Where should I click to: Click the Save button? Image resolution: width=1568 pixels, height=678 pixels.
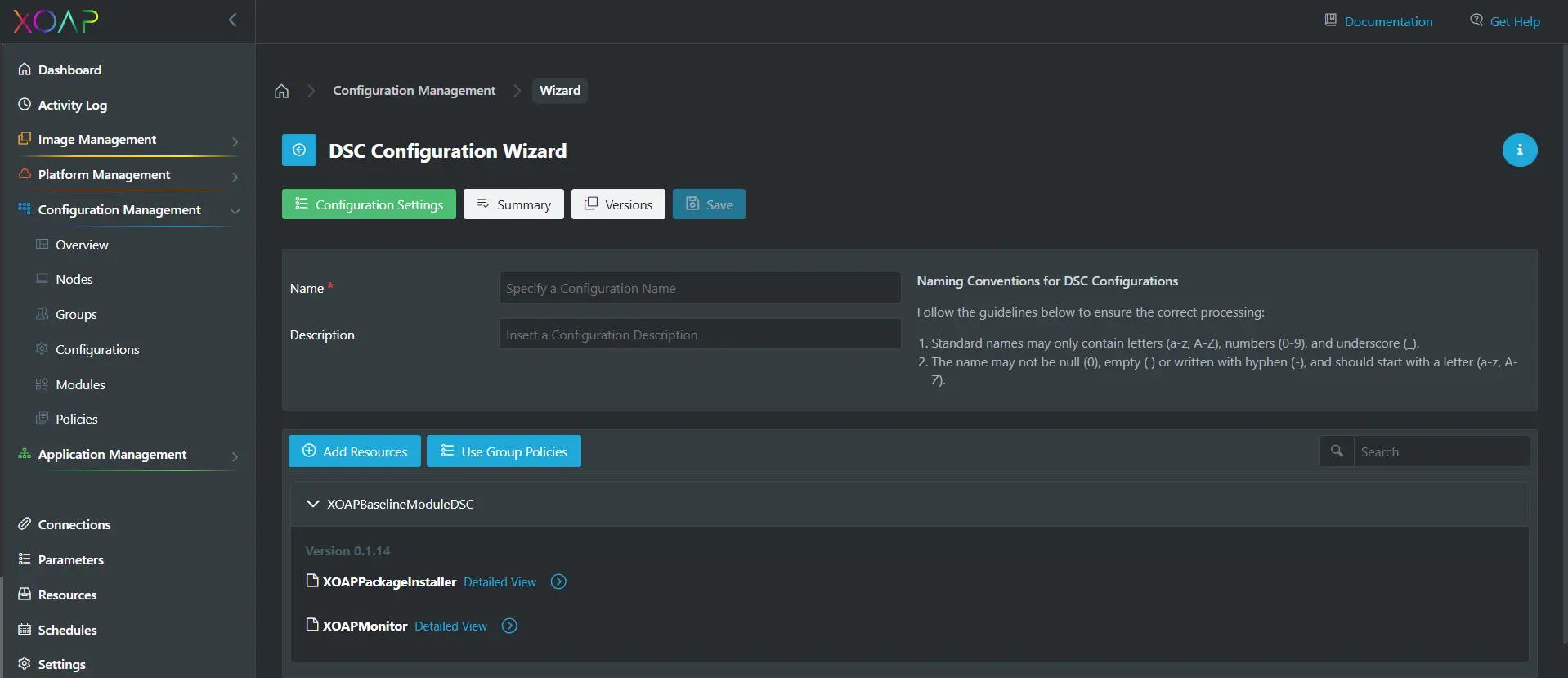(x=709, y=204)
